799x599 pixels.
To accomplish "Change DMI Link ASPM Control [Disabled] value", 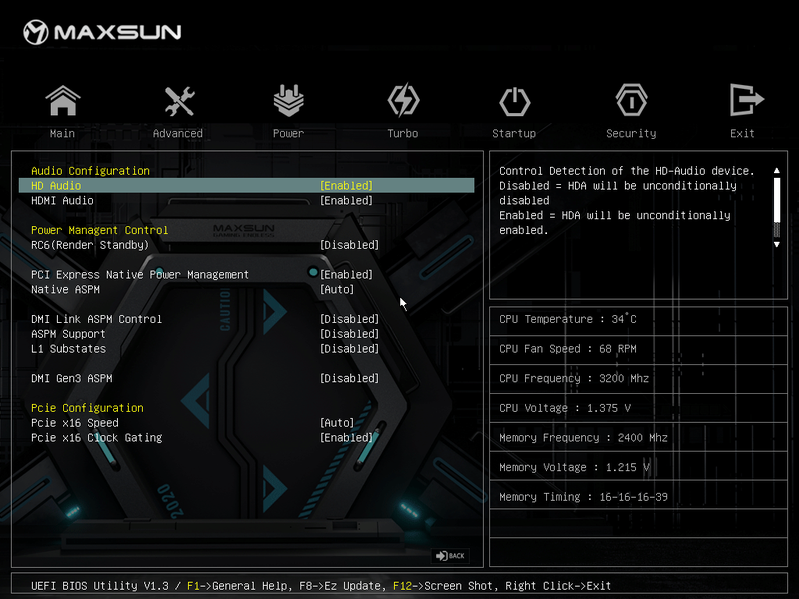I will pos(350,319).
